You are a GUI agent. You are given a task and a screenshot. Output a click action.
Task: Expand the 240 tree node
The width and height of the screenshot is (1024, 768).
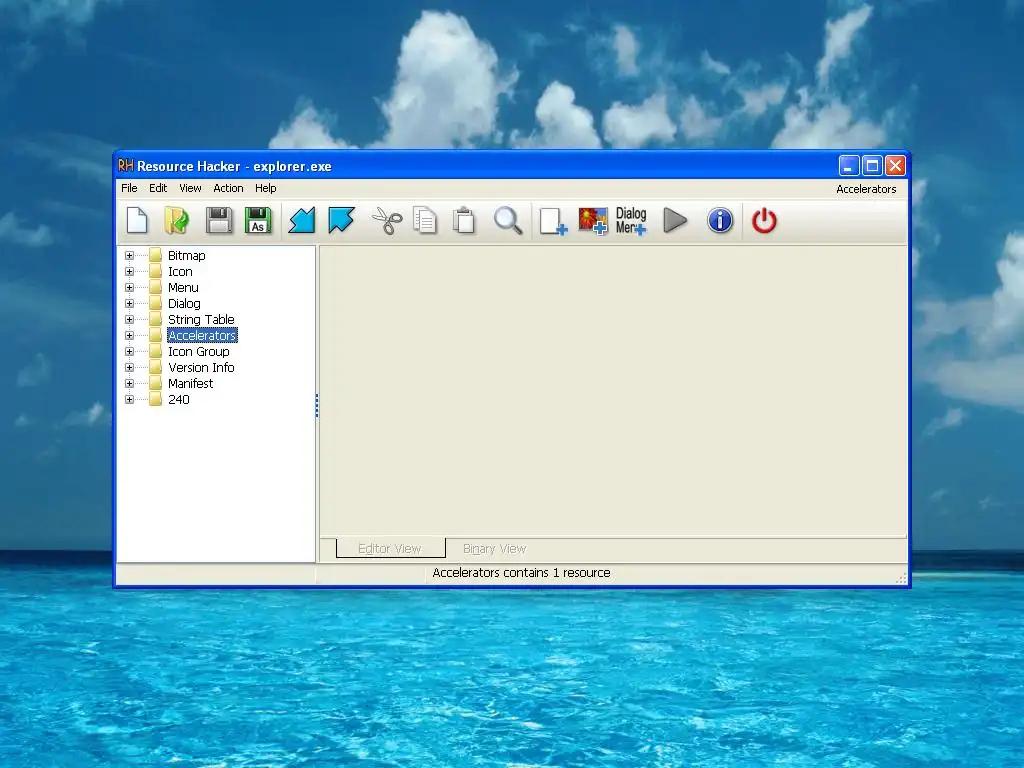tap(129, 400)
